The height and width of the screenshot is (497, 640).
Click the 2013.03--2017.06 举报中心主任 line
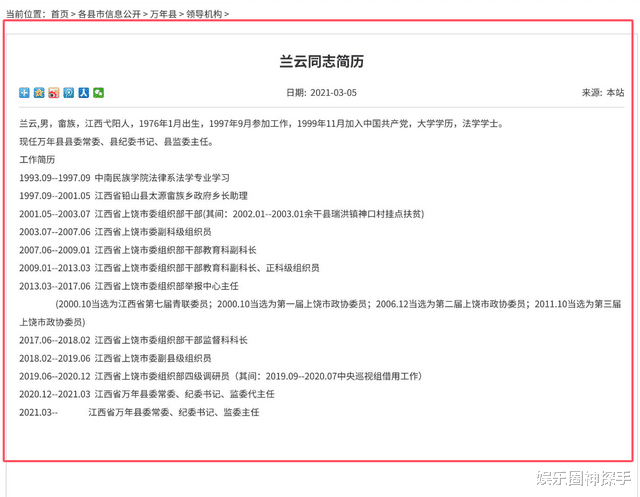click(129, 286)
